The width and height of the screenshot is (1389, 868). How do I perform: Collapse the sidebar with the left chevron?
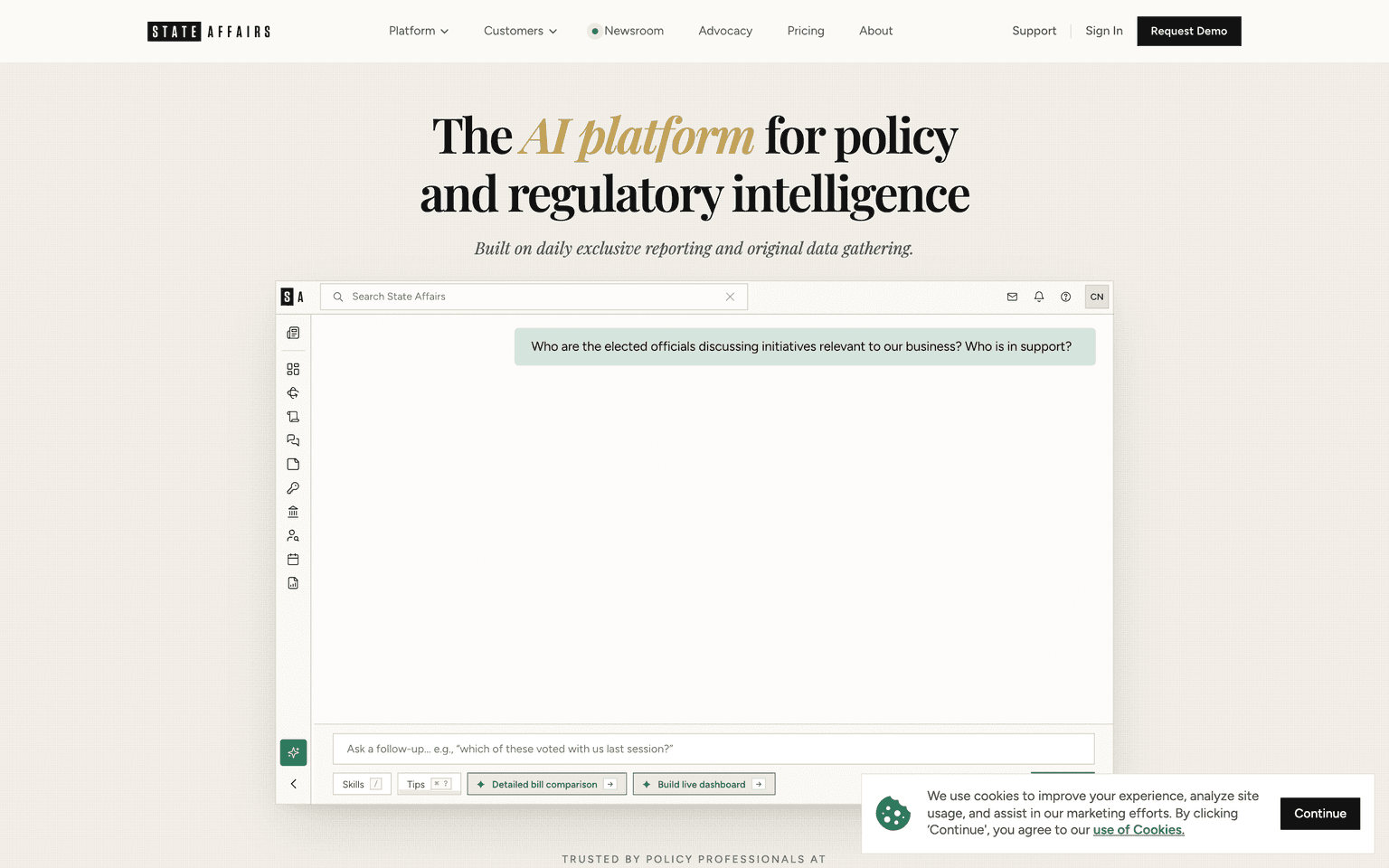293,784
